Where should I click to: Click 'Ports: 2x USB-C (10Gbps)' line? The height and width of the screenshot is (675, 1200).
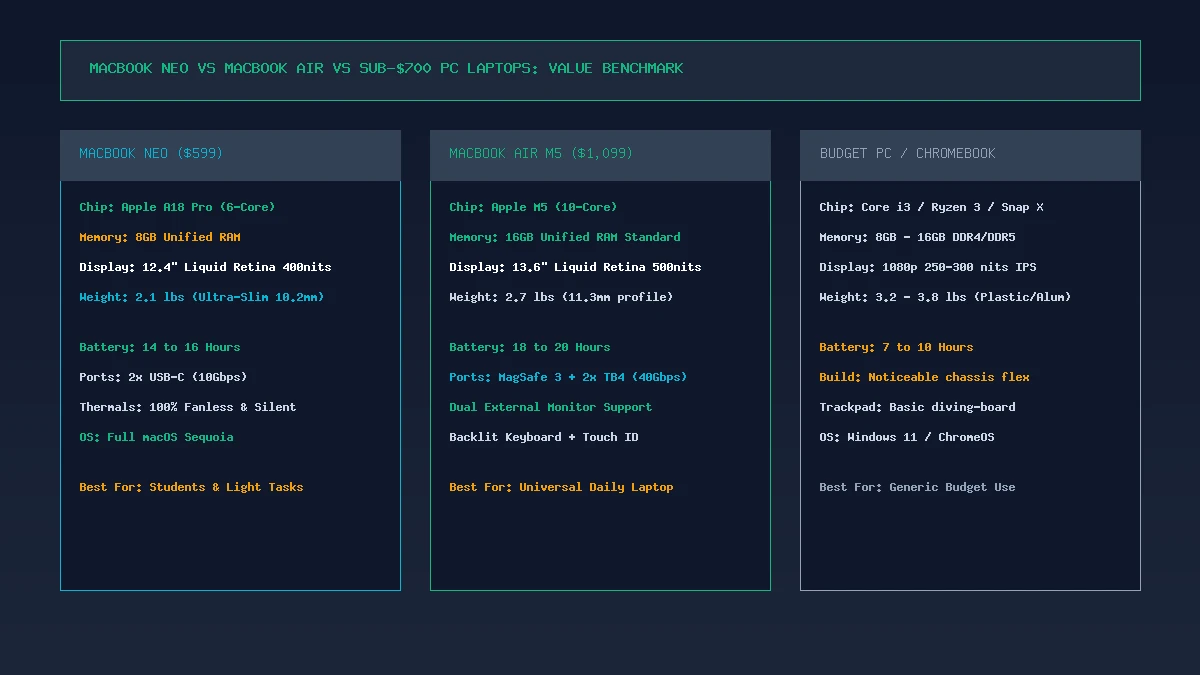(163, 377)
